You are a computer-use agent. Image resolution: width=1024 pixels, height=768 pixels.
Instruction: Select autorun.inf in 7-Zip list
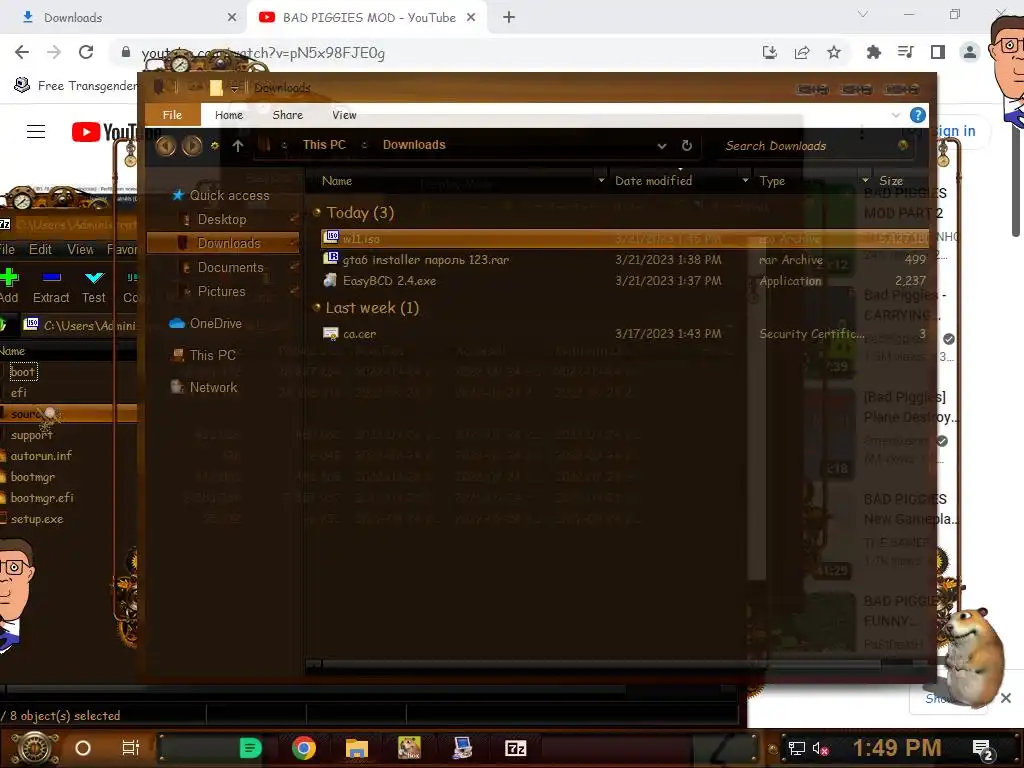coord(40,456)
